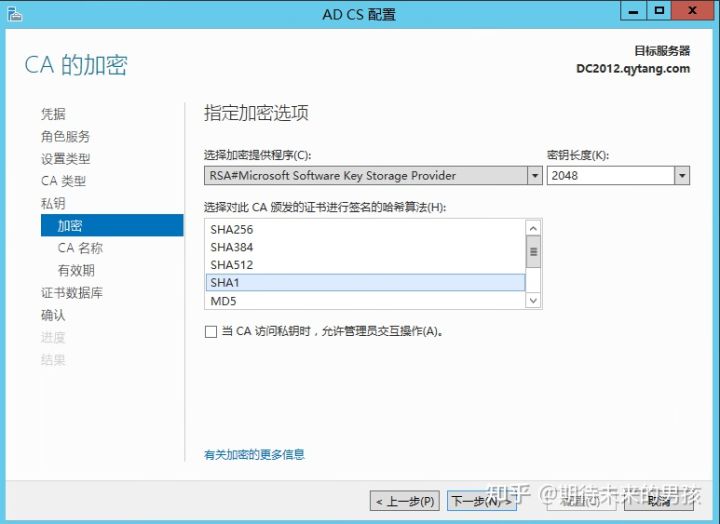Go to 角色服务 step in sidebar

(65, 136)
